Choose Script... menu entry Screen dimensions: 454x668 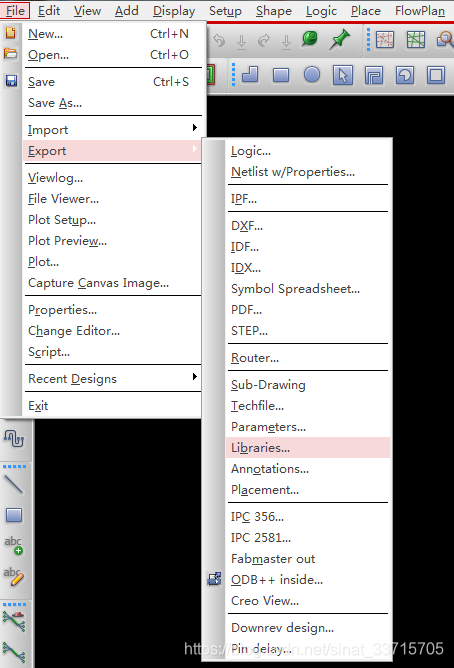tap(113, 352)
